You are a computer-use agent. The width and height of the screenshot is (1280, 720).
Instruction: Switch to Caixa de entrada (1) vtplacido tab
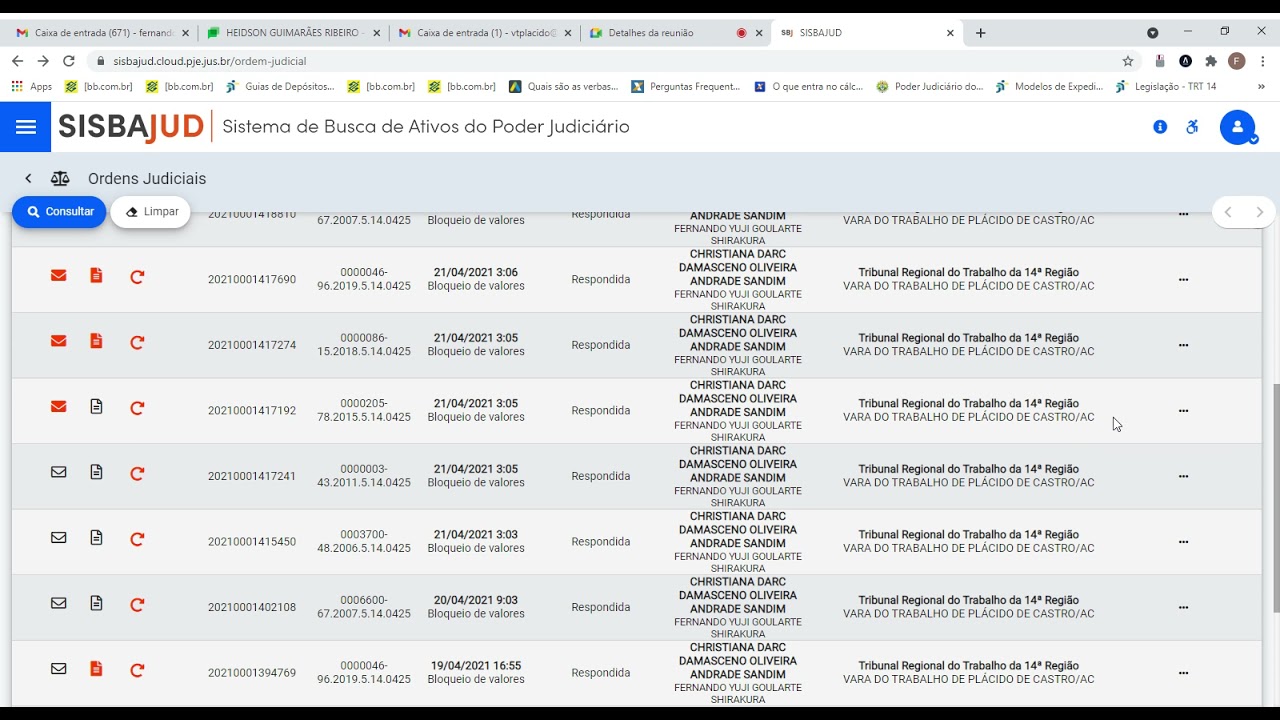(x=483, y=33)
